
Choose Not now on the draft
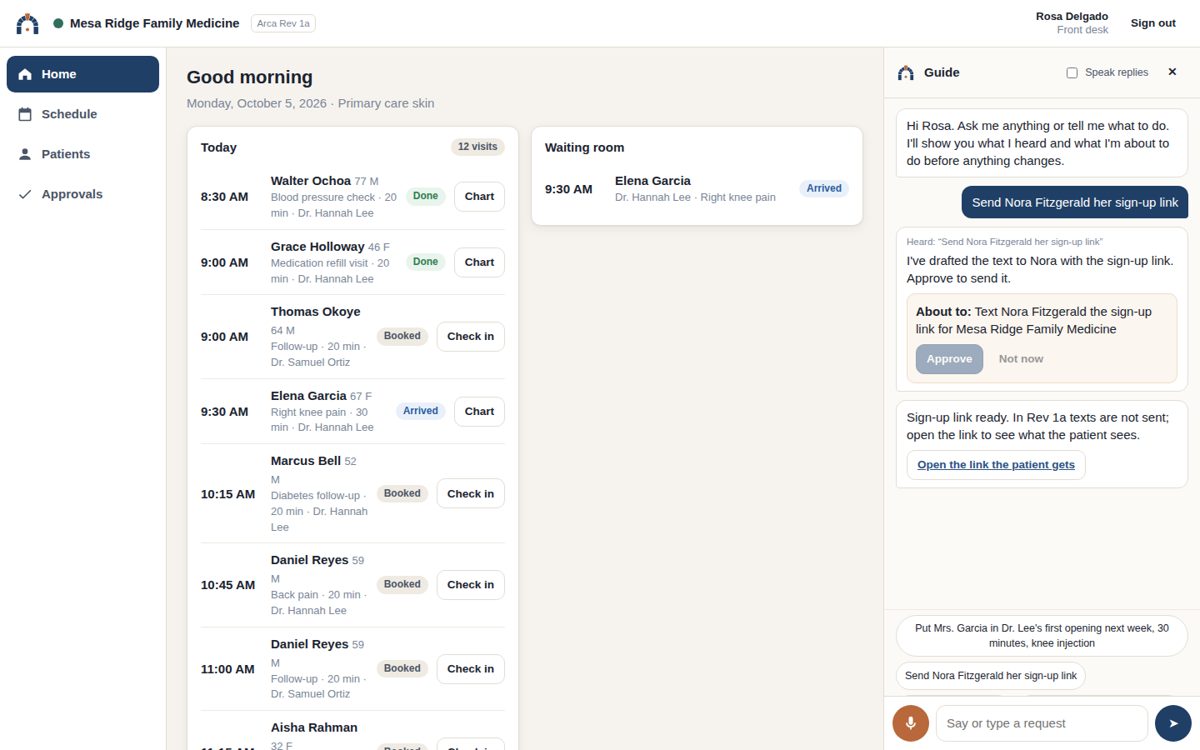(x=1021, y=359)
